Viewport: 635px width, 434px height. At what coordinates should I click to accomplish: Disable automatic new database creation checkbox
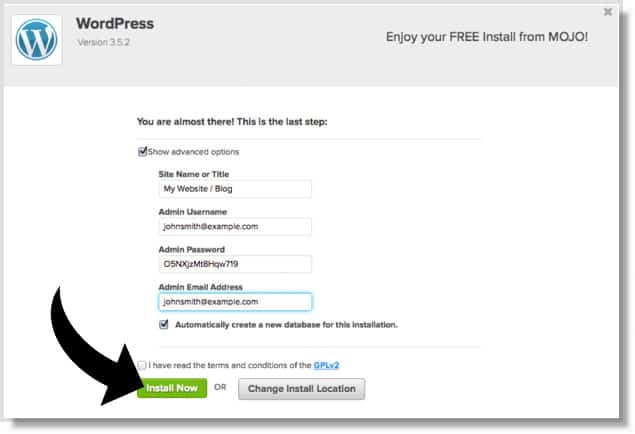click(x=164, y=325)
